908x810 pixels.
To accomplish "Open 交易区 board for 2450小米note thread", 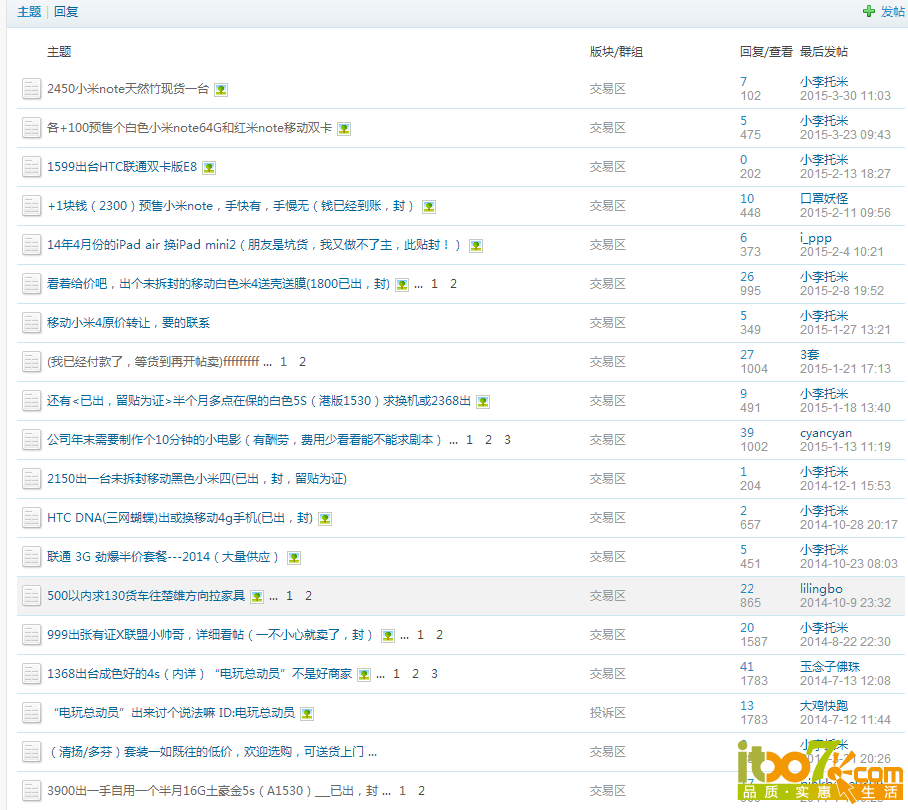I will pos(607,89).
